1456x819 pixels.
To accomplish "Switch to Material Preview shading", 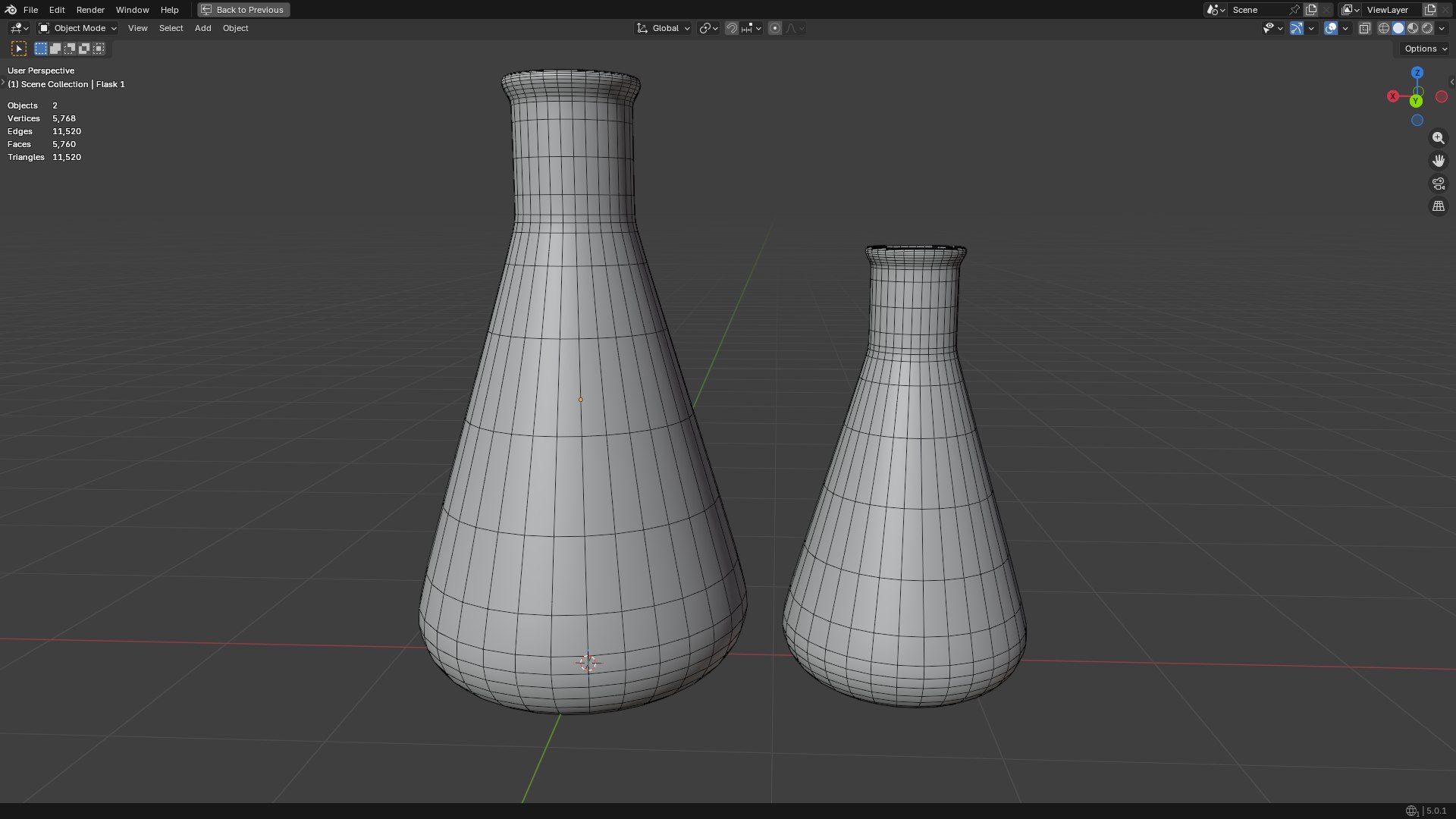I will point(1413,28).
